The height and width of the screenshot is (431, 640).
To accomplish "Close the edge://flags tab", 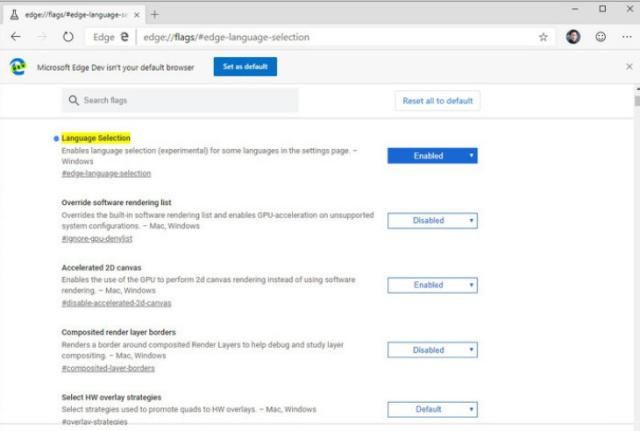I will (x=136, y=13).
